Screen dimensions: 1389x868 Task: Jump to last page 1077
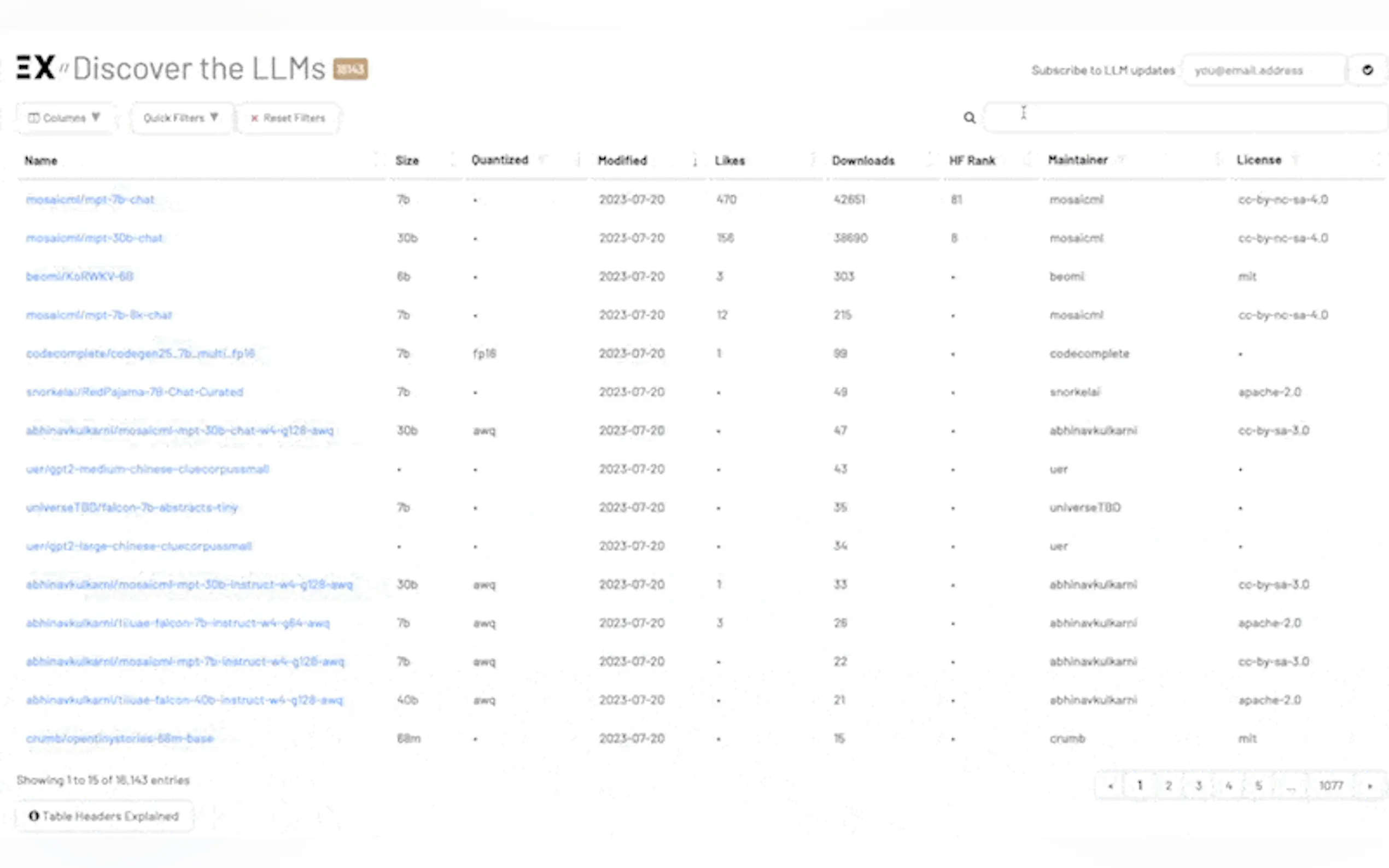tap(1330, 786)
